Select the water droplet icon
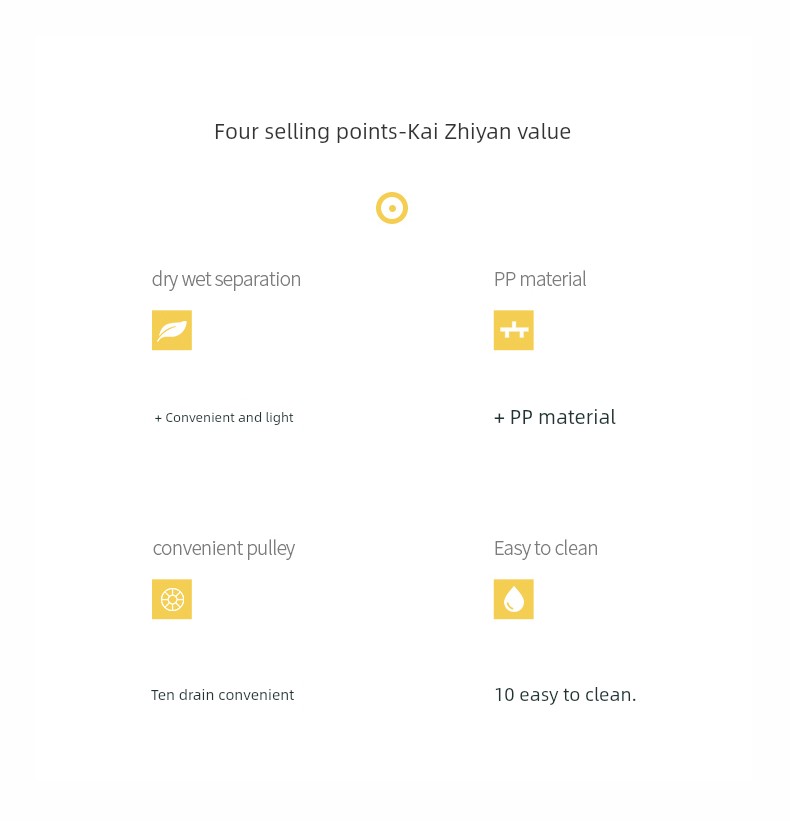The width and height of the screenshot is (790, 821). [514, 599]
